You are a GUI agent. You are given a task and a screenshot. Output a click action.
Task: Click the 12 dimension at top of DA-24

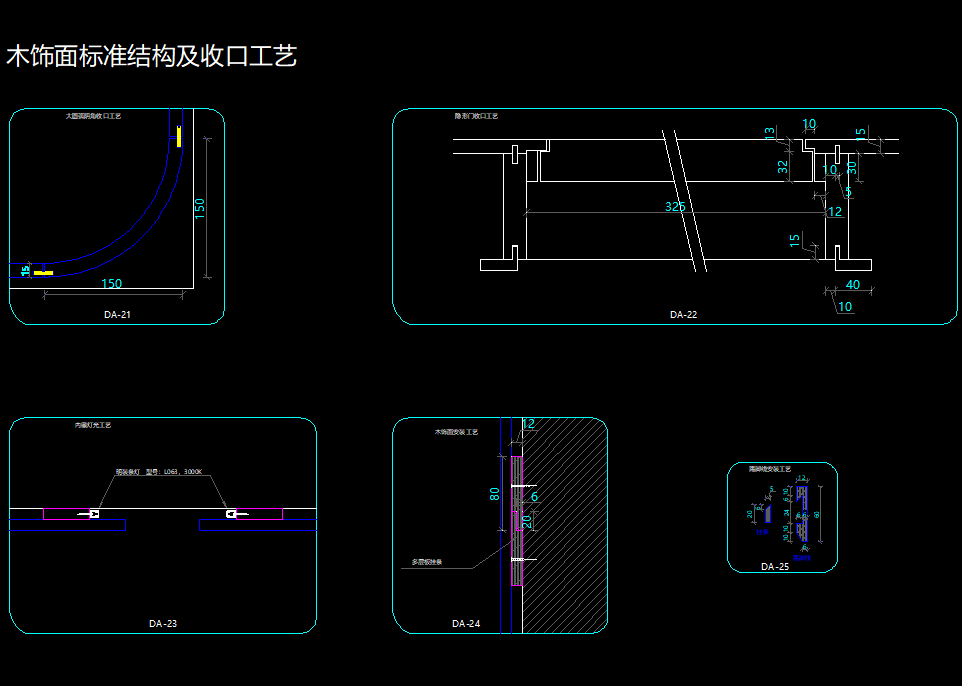pos(528,424)
